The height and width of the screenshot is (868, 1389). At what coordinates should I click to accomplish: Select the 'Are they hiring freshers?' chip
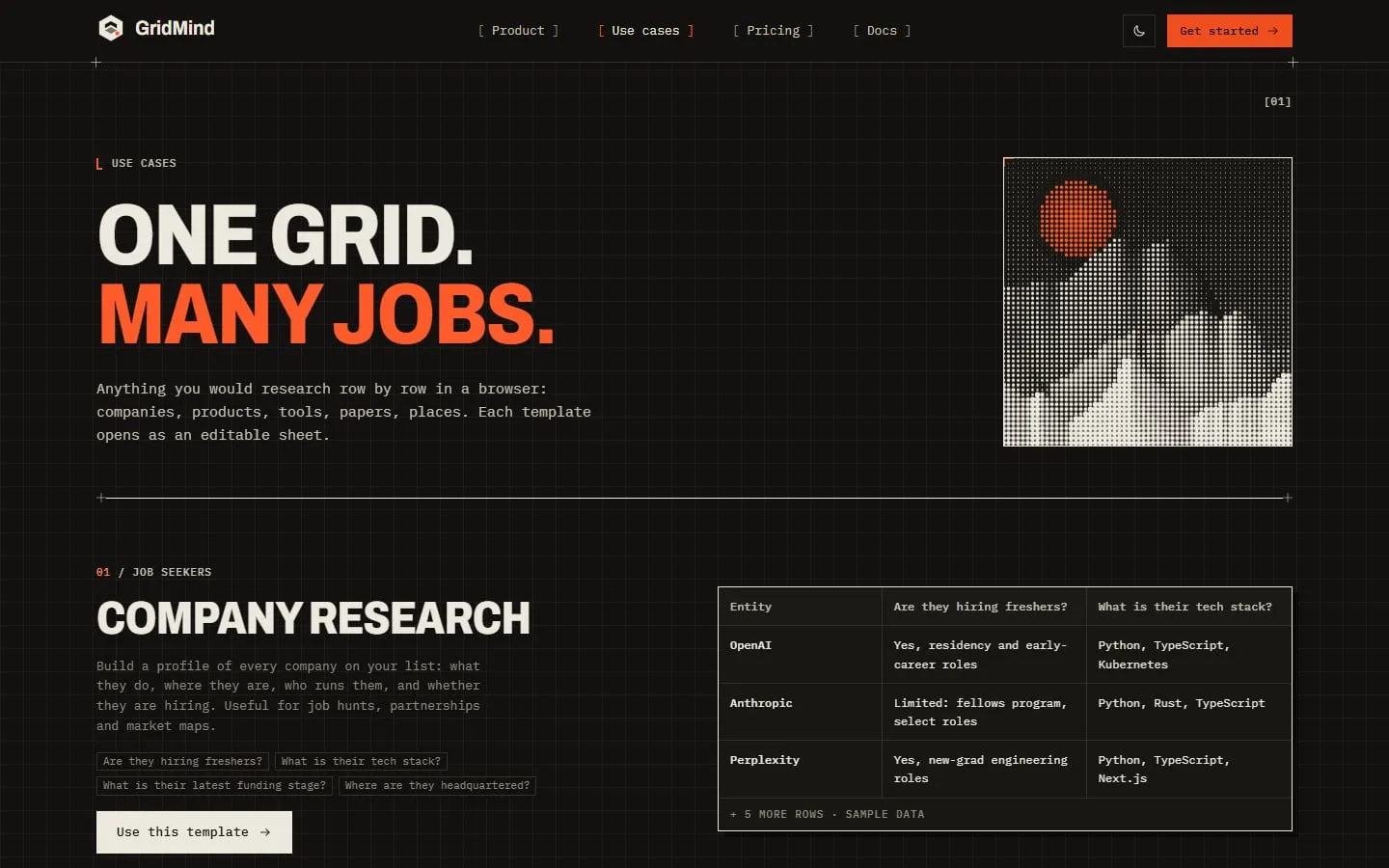click(182, 762)
